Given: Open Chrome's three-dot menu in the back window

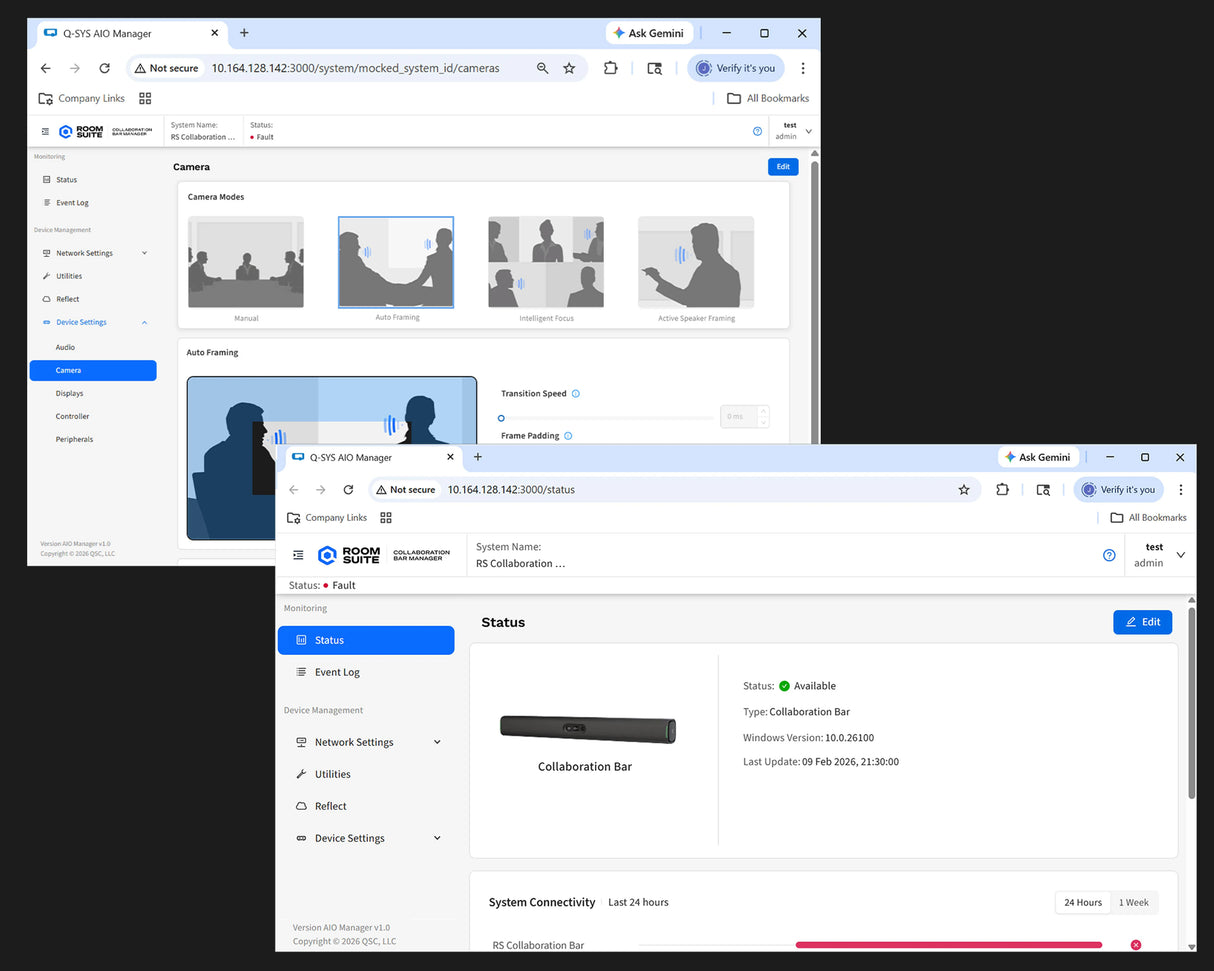Looking at the screenshot, I should click(x=803, y=68).
